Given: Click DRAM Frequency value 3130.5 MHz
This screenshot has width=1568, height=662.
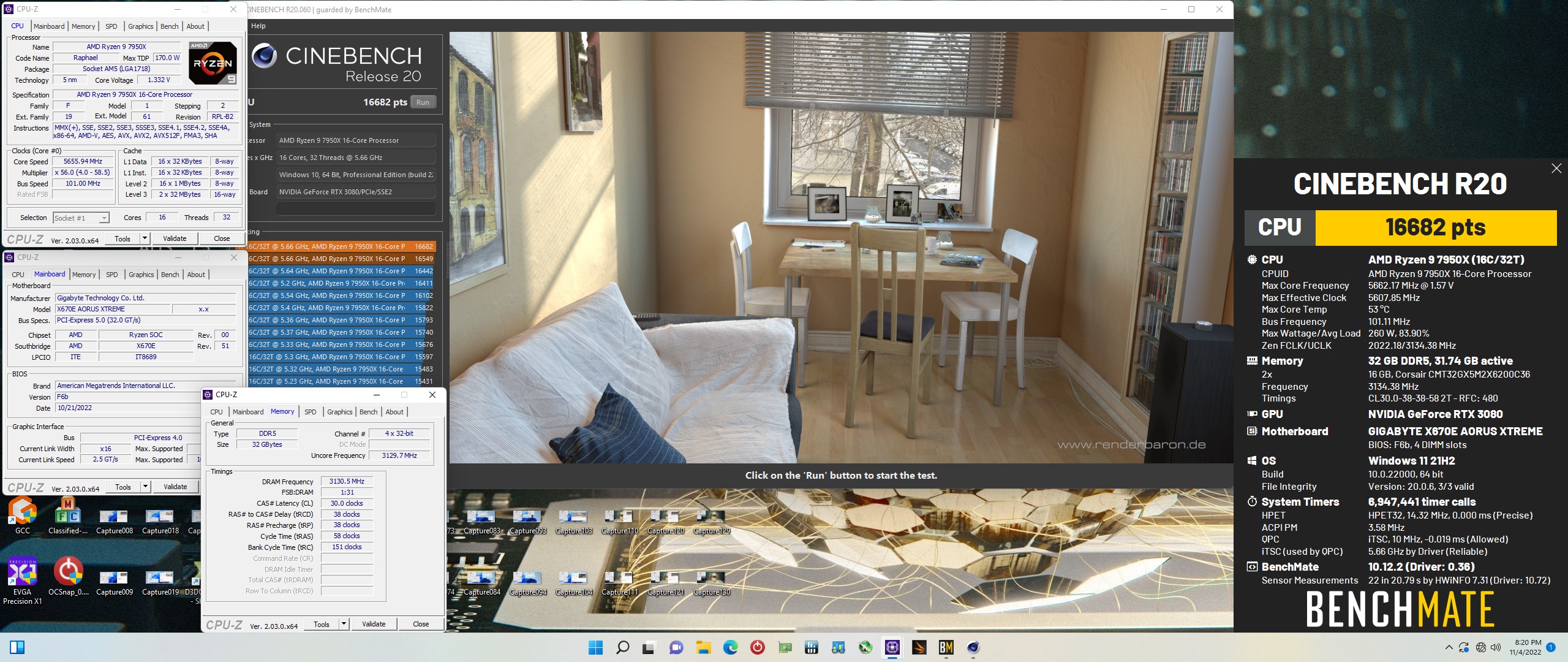Looking at the screenshot, I should point(347,482).
